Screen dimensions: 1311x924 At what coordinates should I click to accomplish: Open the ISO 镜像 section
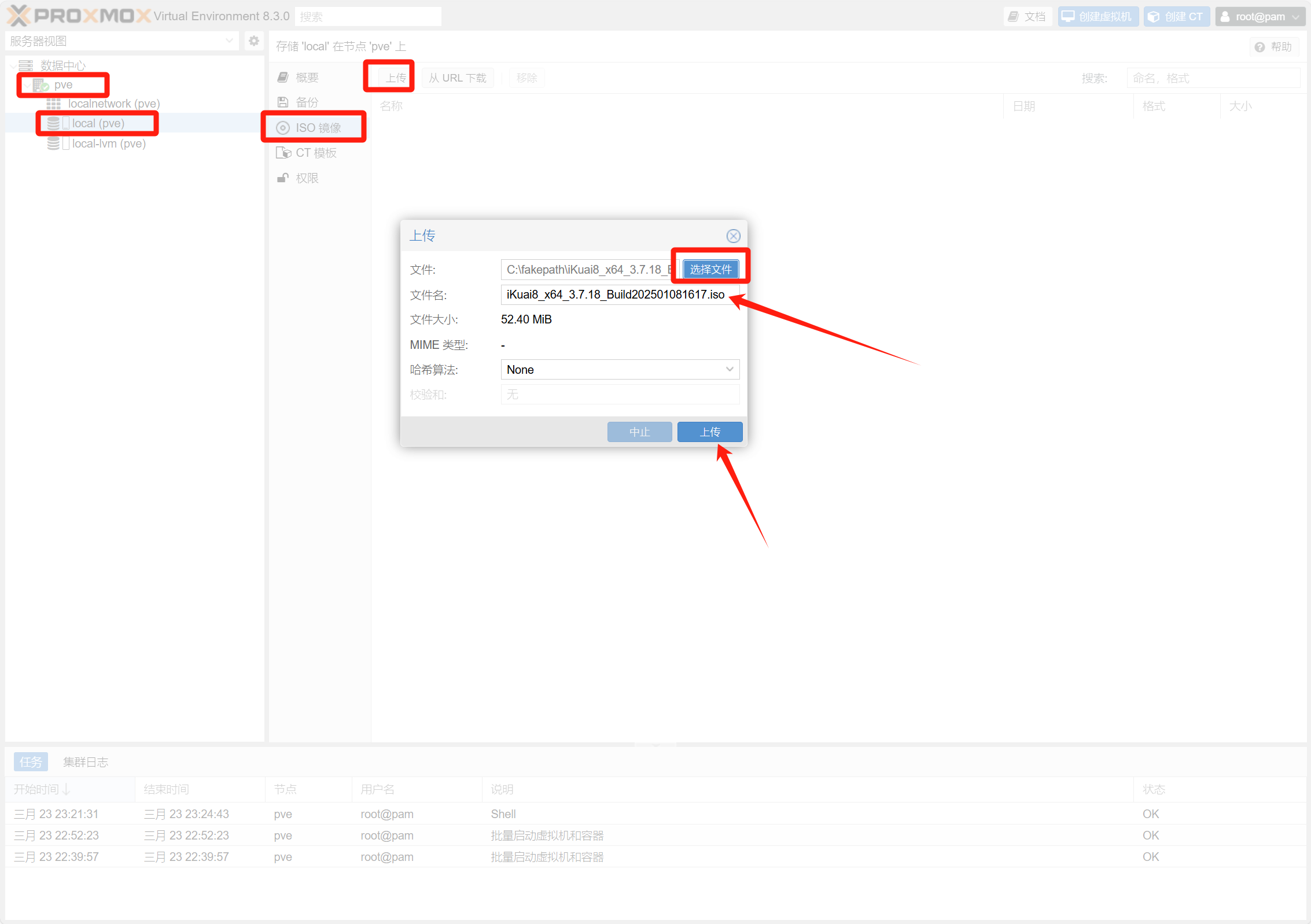tap(318, 127)
